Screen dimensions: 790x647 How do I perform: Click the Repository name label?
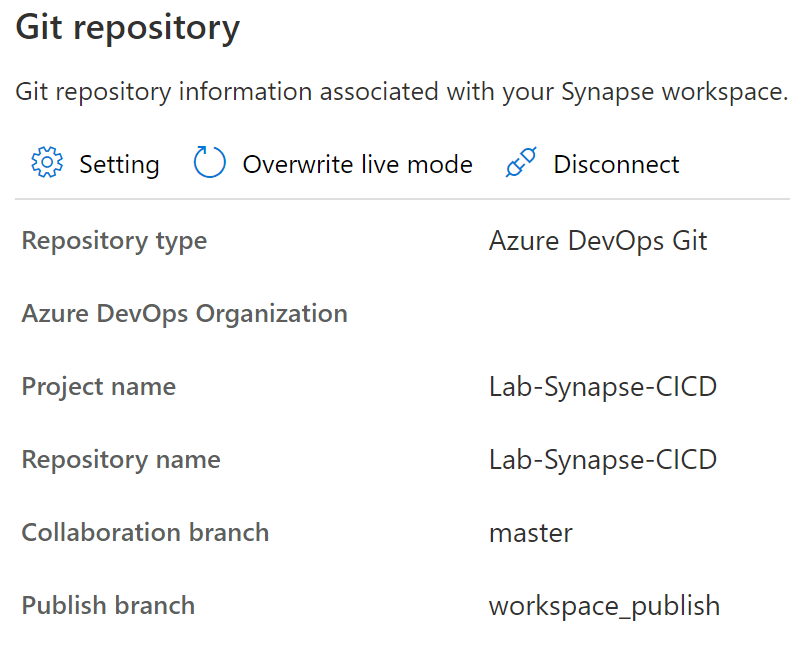[x=121, y=460]
